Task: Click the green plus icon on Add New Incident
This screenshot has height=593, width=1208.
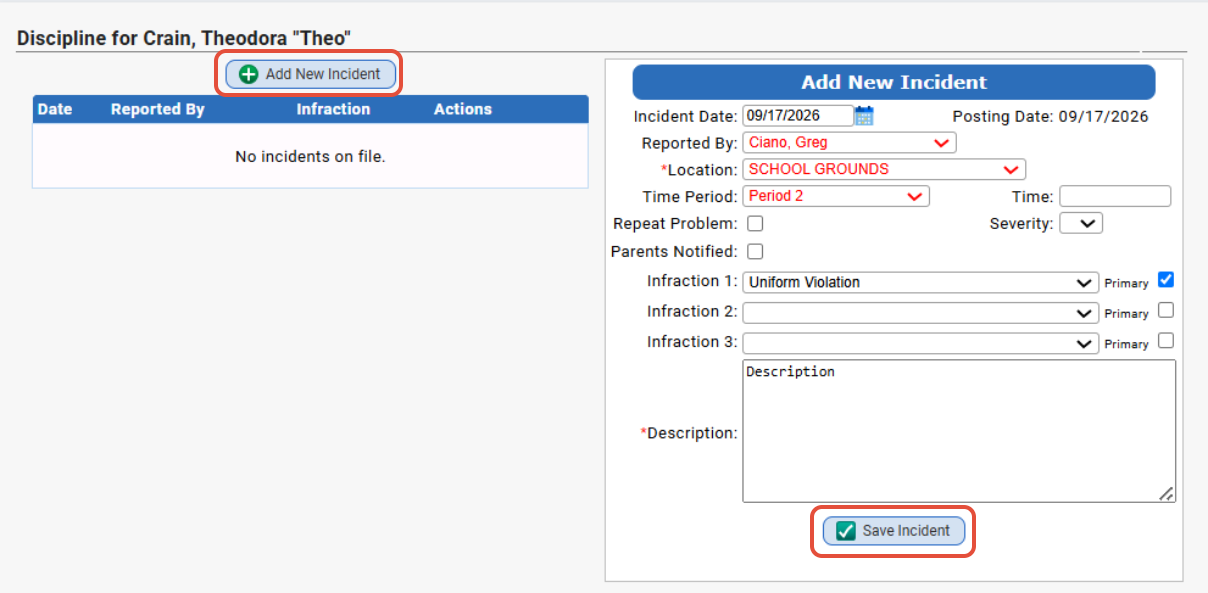Action: point(249,74)
